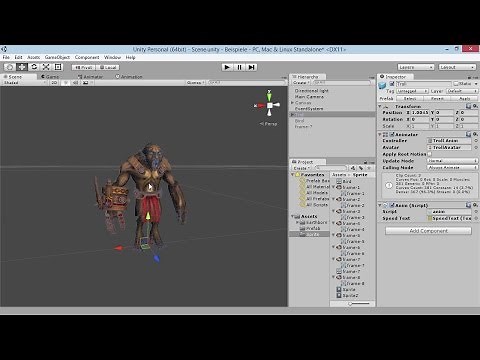Open the Window menu
Screen dimensions: 480x360
click(x=112, y=57)
